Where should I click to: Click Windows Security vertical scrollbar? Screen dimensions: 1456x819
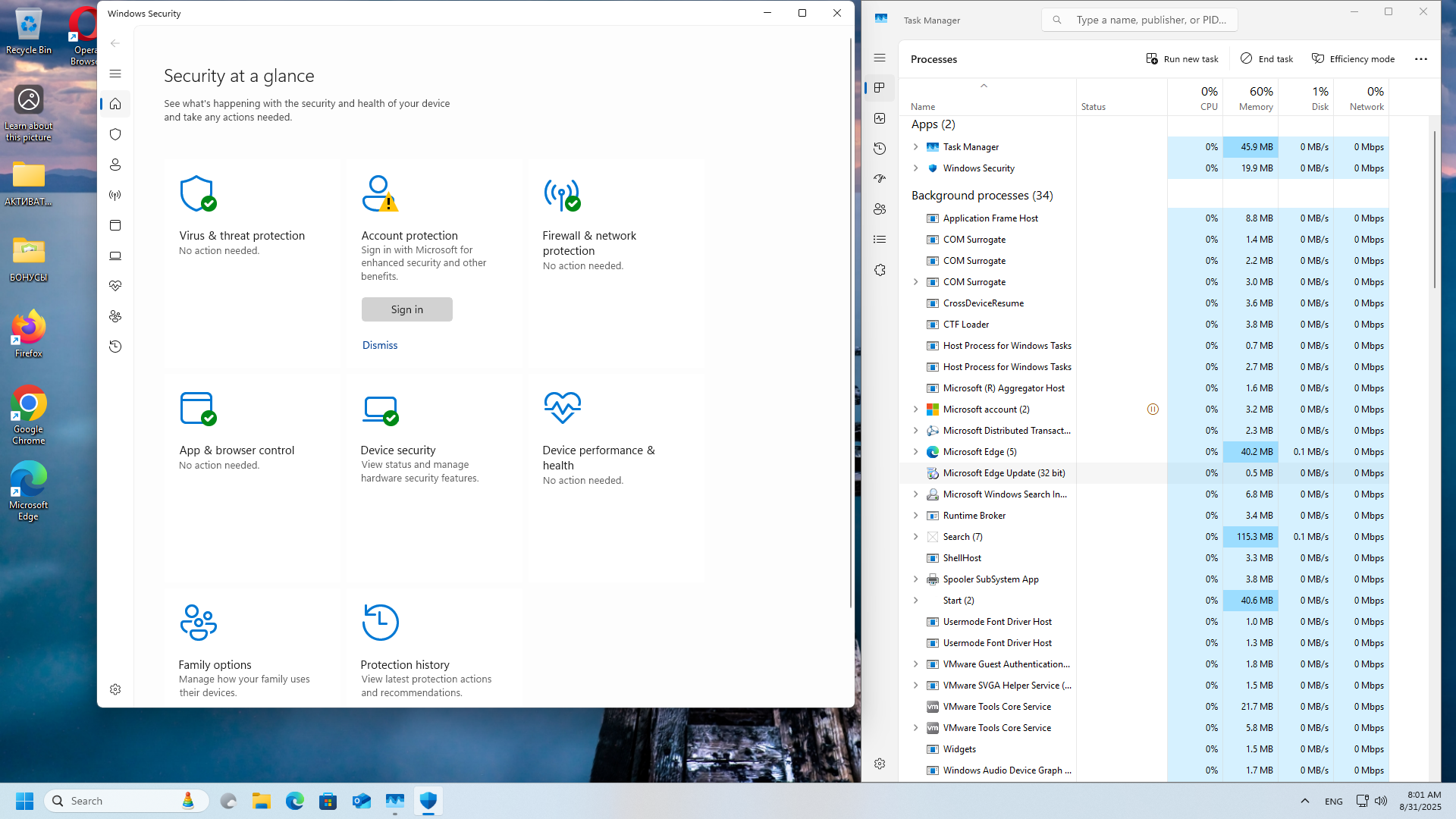[x=850, y=322]
